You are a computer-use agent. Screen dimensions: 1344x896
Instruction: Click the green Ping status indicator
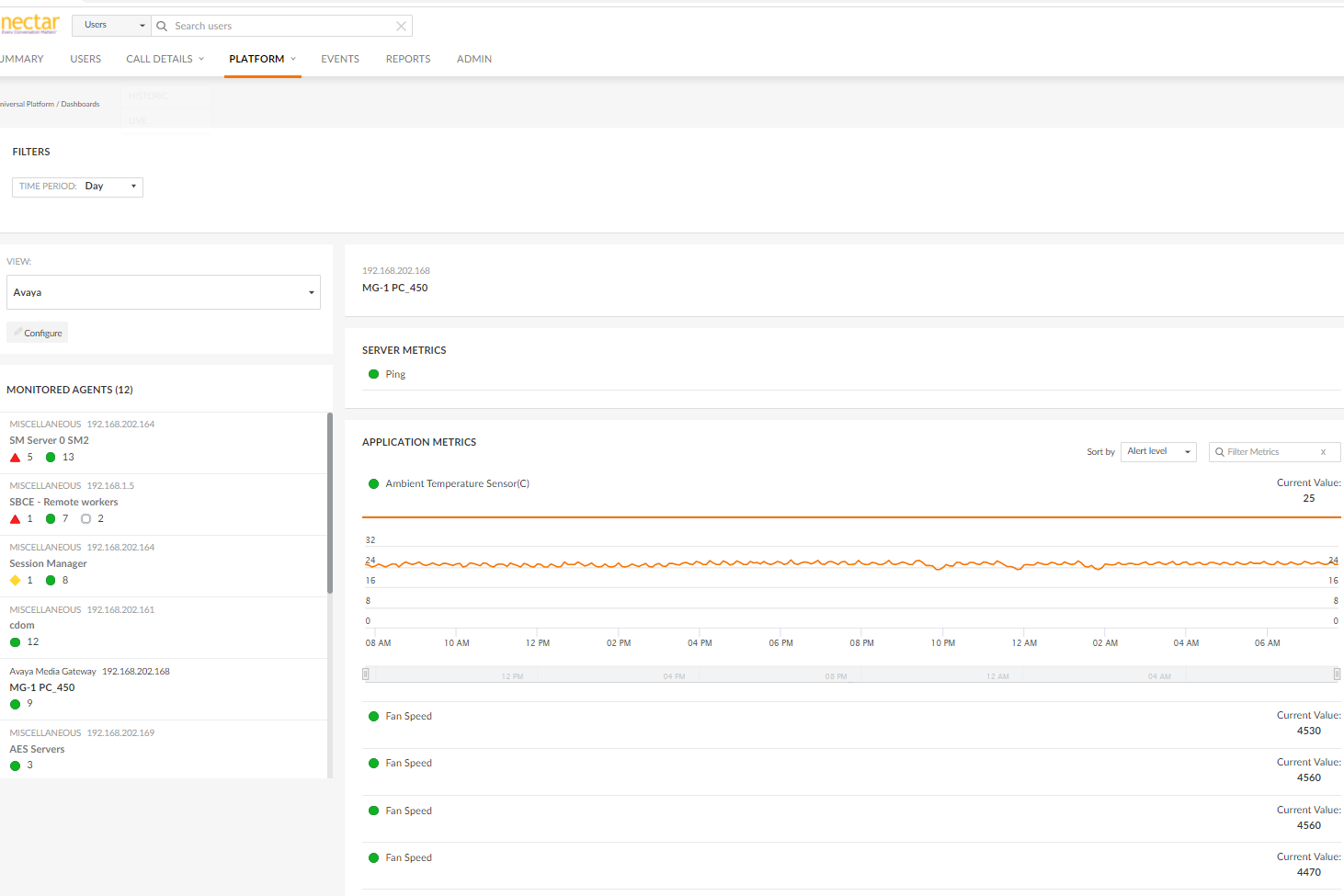tap(373, 374)
